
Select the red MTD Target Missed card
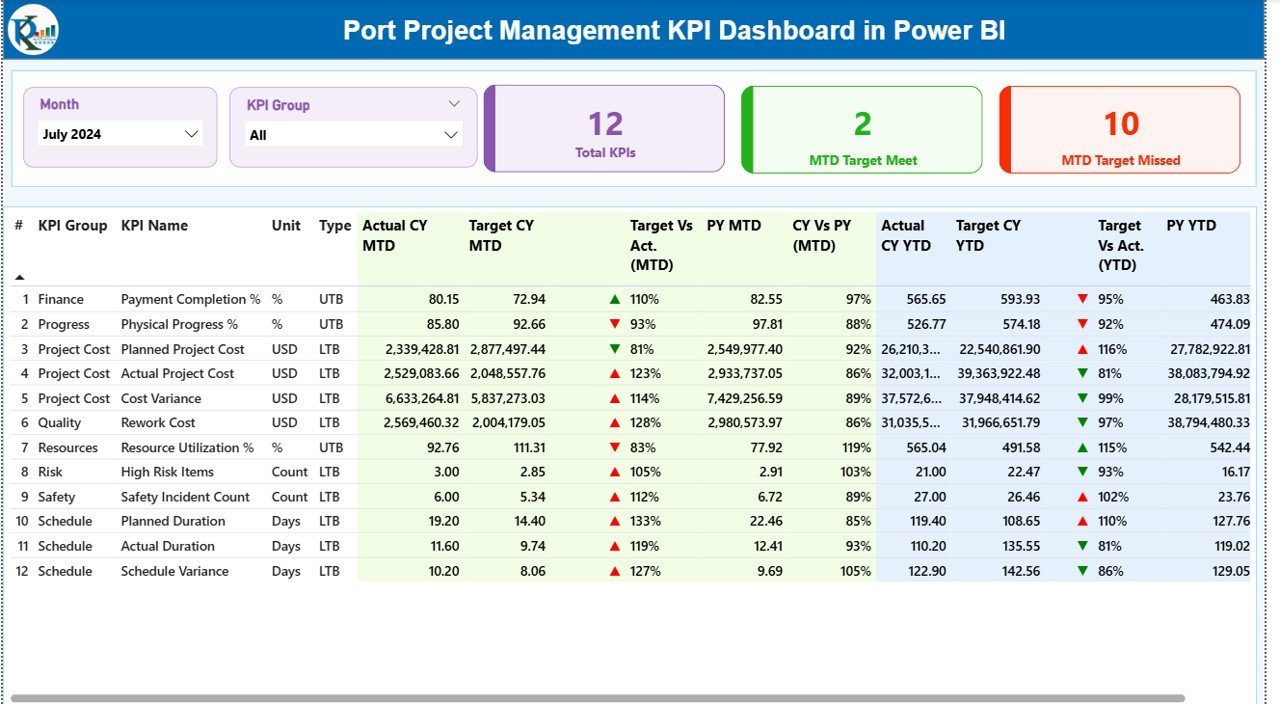click(1118, 129)
